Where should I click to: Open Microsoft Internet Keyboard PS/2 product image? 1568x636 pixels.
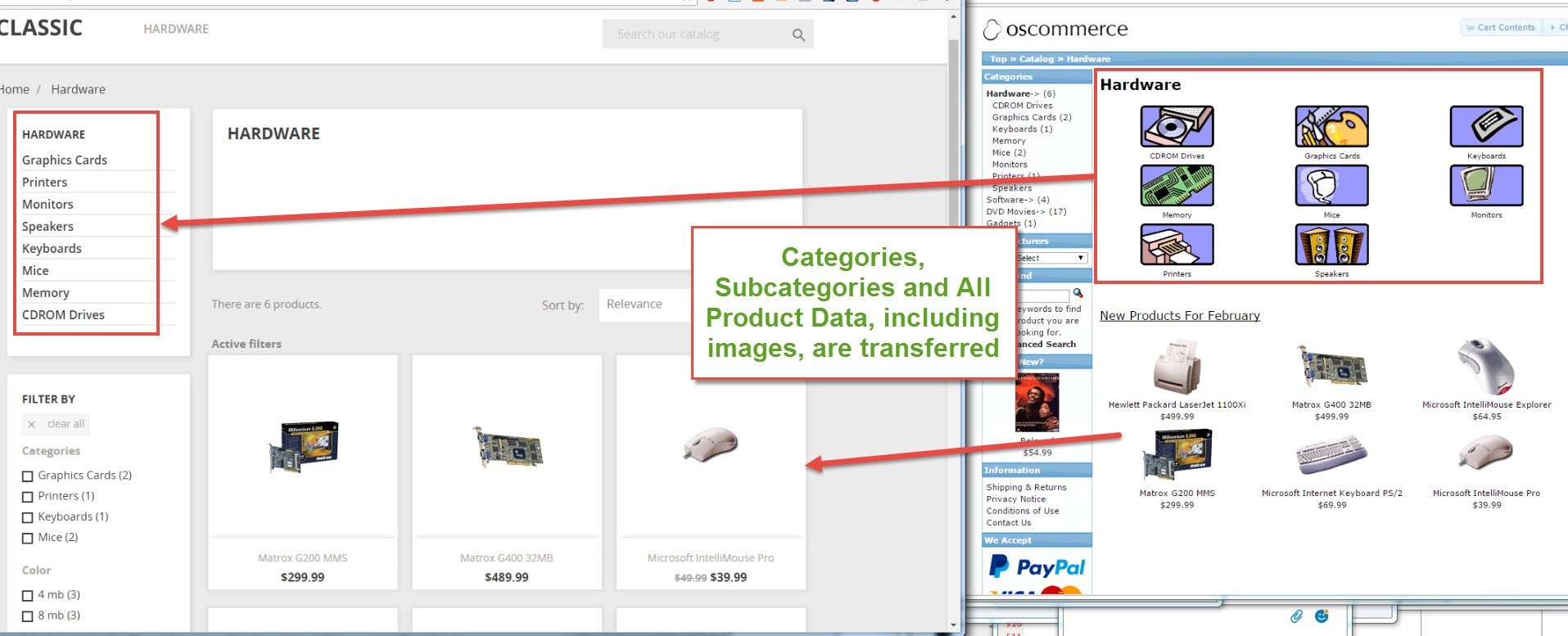1331,455
